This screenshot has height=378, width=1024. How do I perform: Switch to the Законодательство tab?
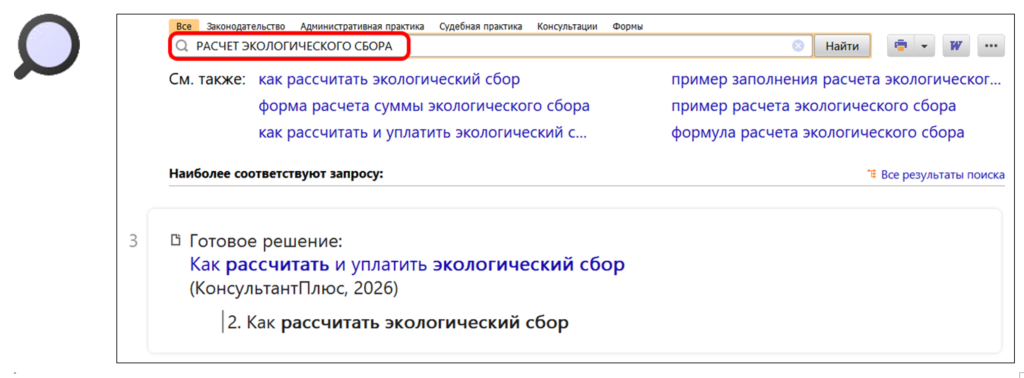[x=246, y=27]
